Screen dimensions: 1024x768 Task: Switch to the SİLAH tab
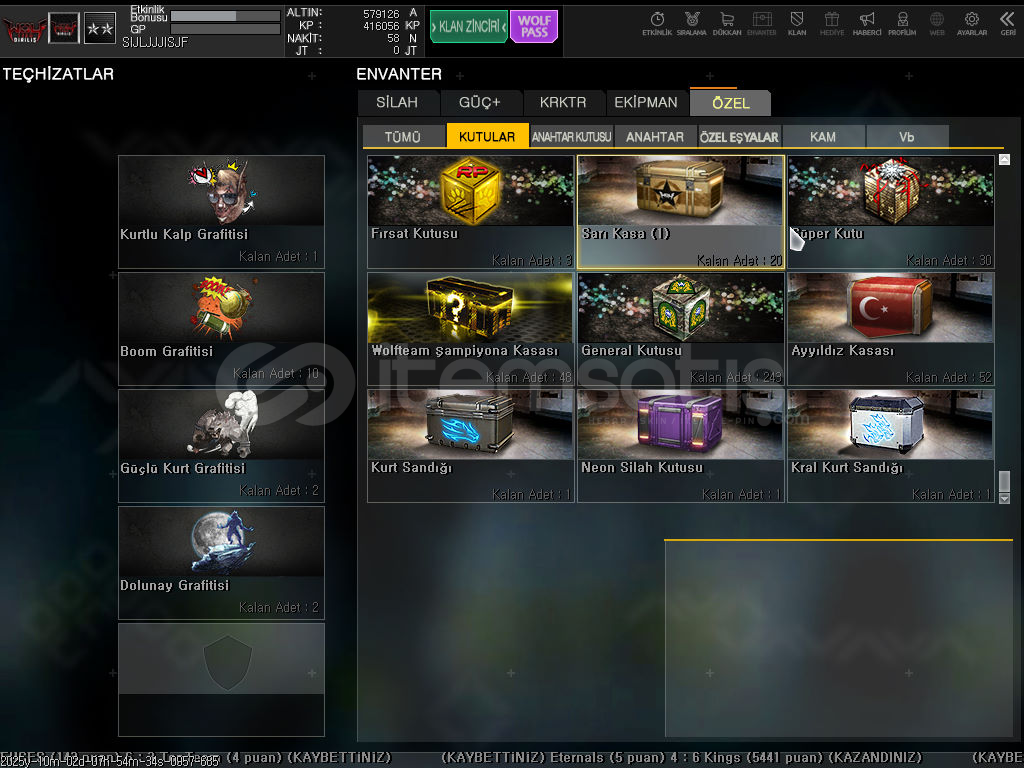pyautogui.click(x=397, y=103)
